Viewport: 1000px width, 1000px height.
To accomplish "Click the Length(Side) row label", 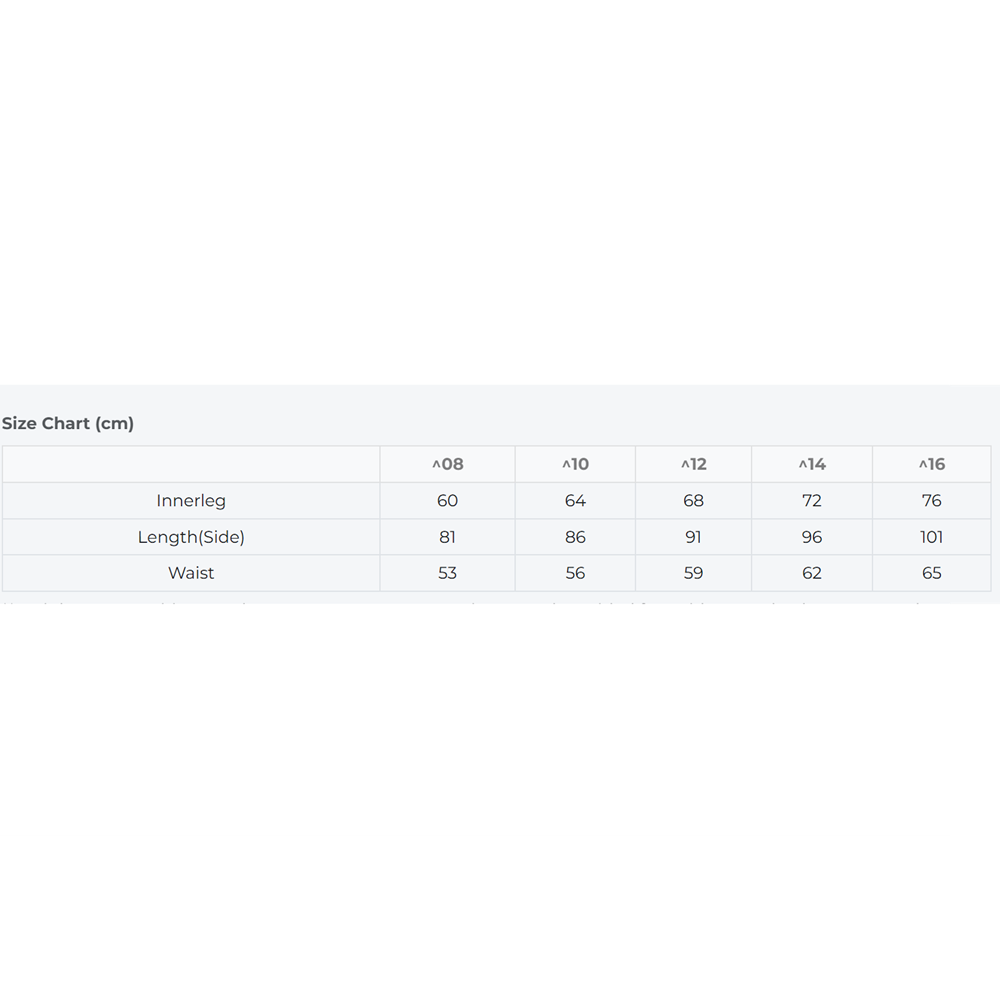I will click(x=191, y=537).
